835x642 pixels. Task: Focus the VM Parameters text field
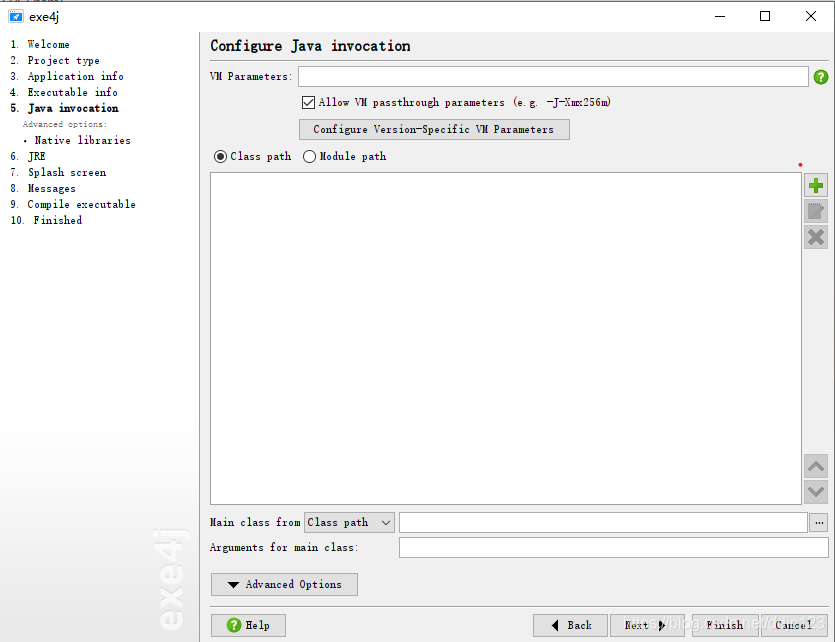click(x=553, y=77)
